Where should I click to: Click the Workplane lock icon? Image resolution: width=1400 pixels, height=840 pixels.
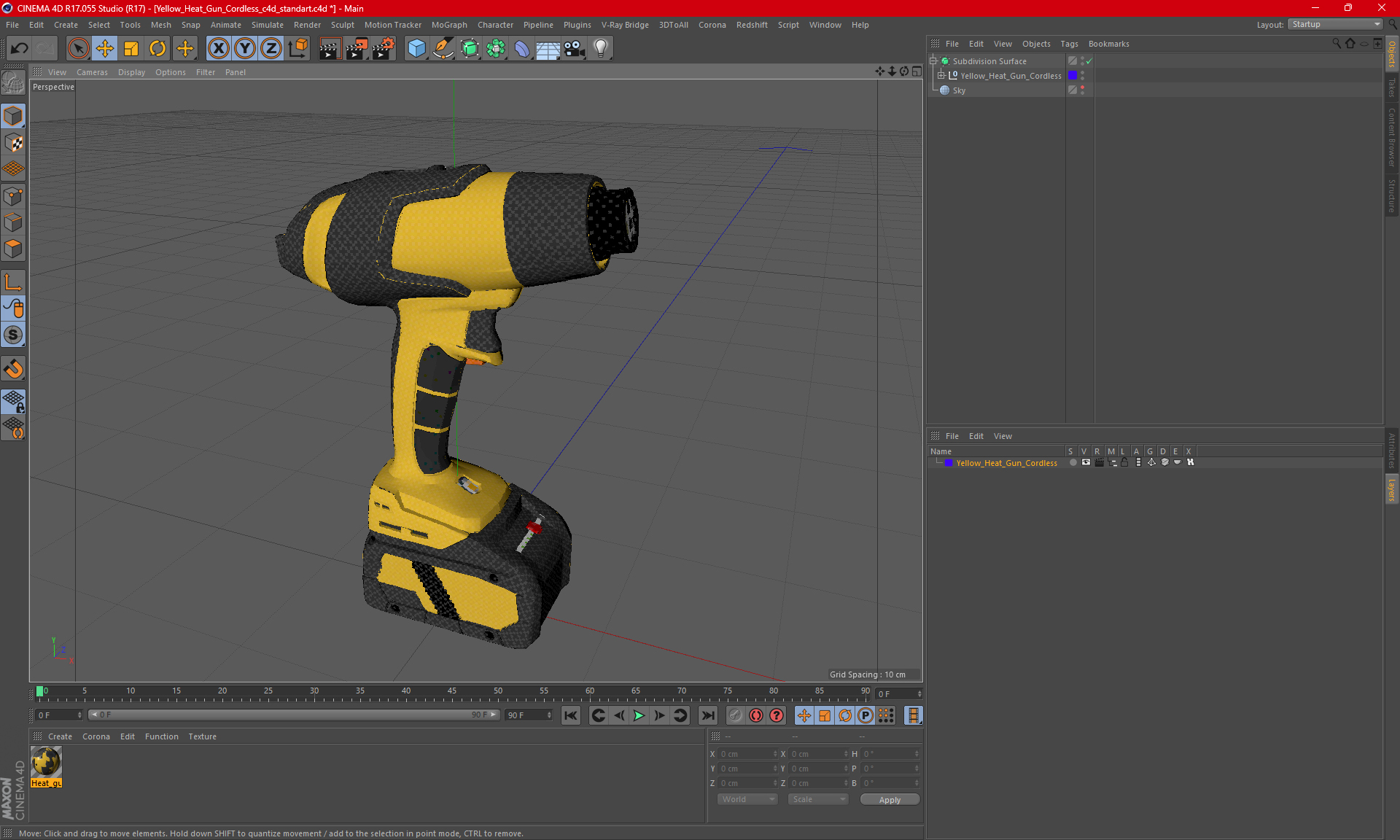(13, 401)
